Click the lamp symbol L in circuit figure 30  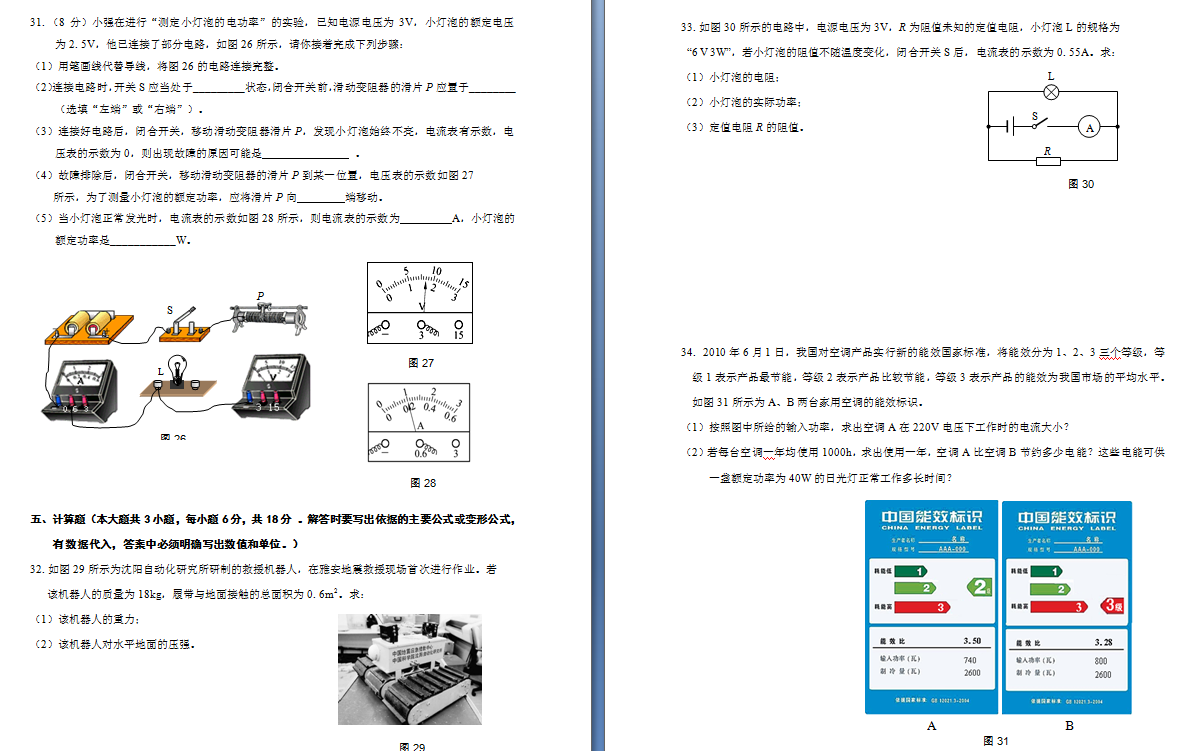click(1051, 92)
